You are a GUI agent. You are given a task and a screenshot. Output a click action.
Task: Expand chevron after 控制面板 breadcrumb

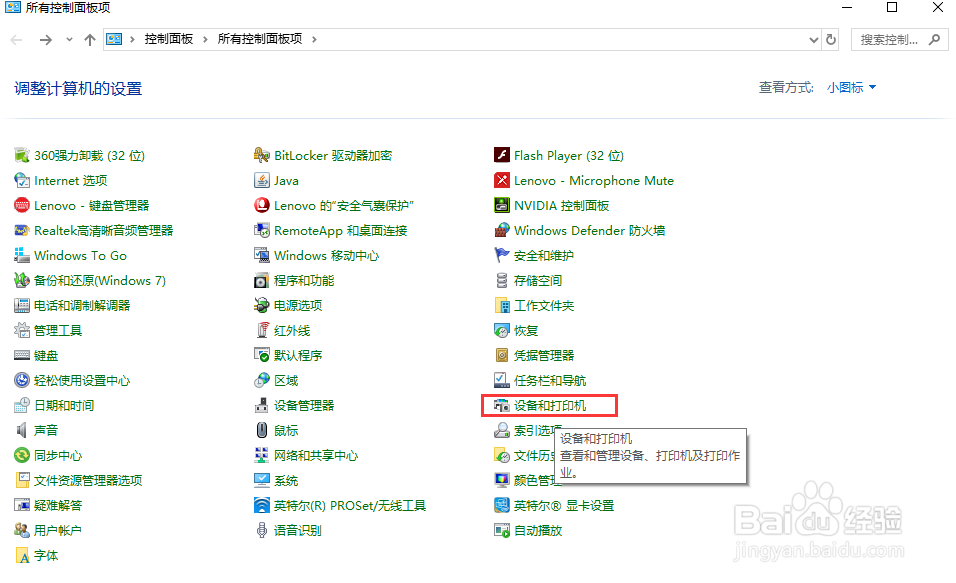tap(205, 40)
